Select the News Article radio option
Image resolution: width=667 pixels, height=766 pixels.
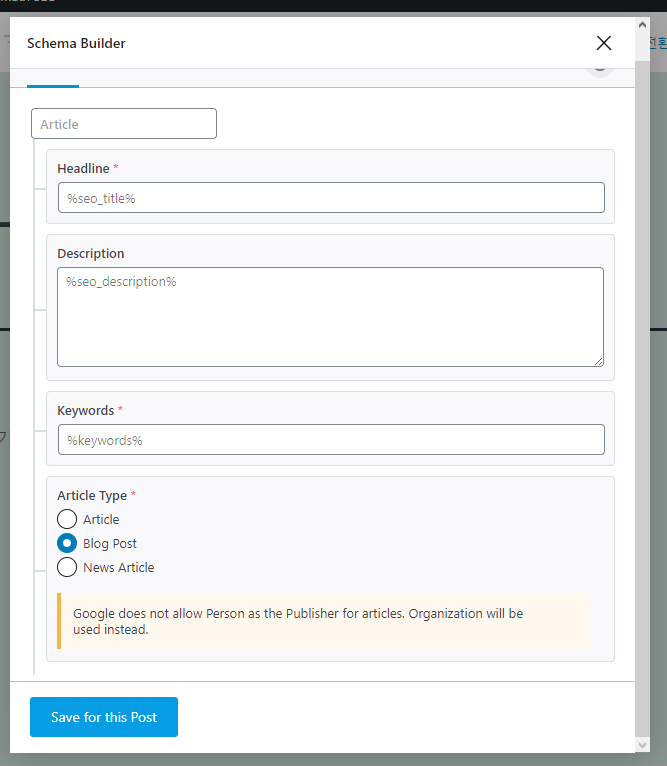(x=67, y=567)
